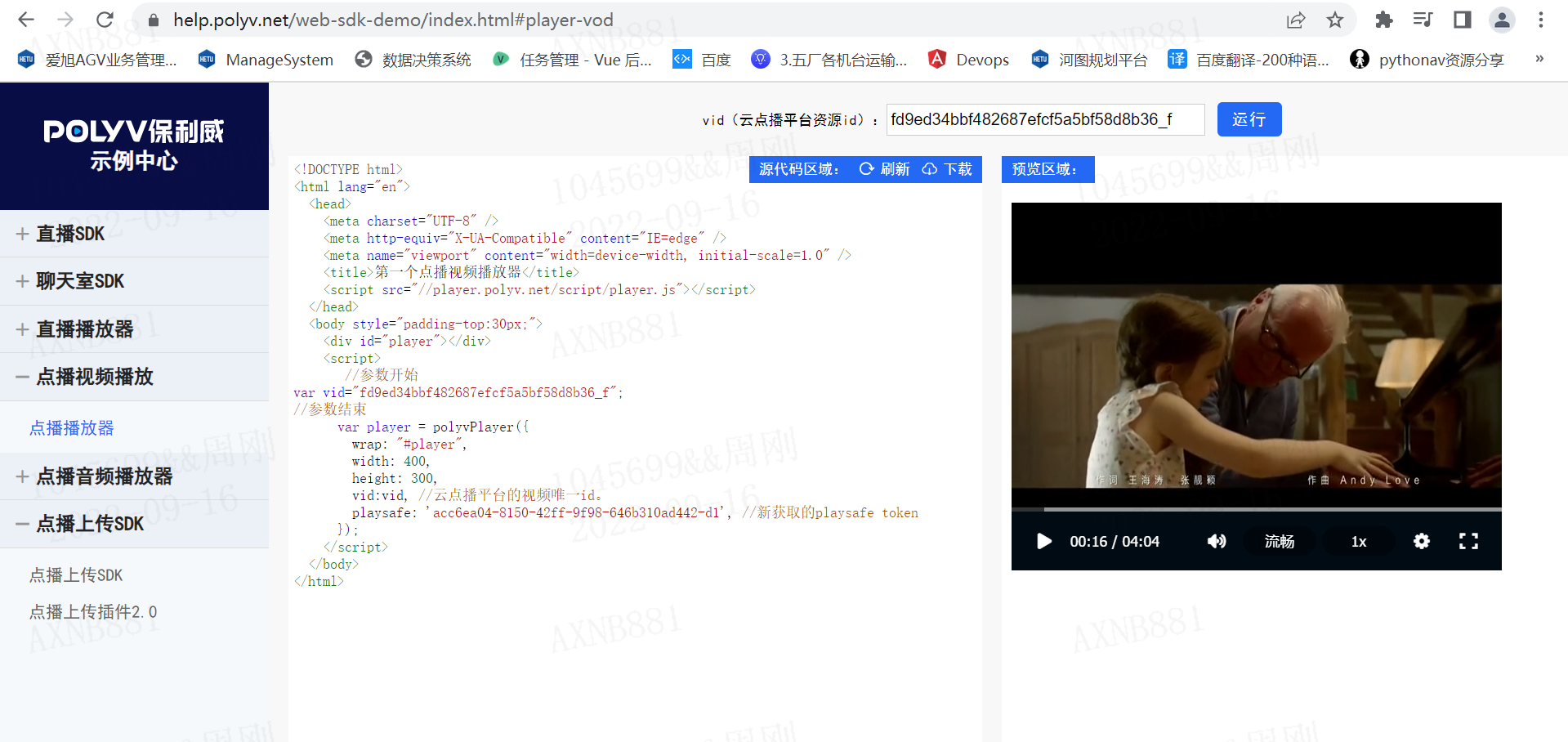Change video quality from 流畅
This screenshot has height=742, width=1568.
1280,541
